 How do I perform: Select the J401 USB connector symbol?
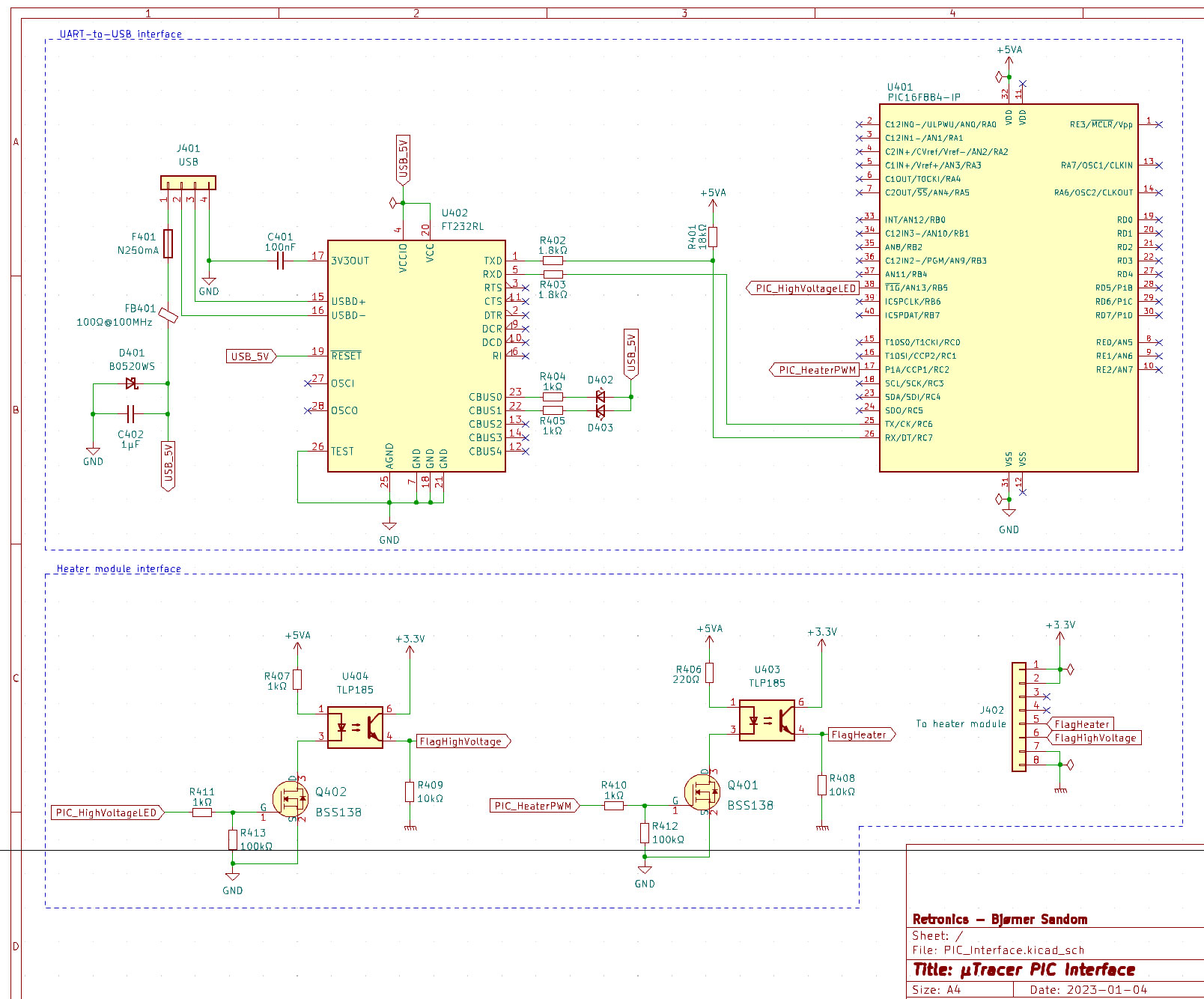point(188,183)
